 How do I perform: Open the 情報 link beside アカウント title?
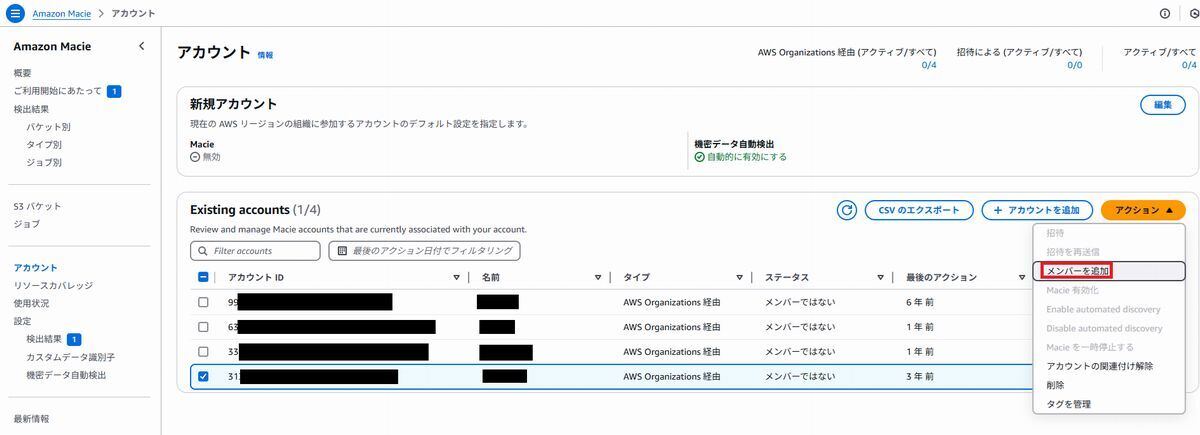point(265,55)
